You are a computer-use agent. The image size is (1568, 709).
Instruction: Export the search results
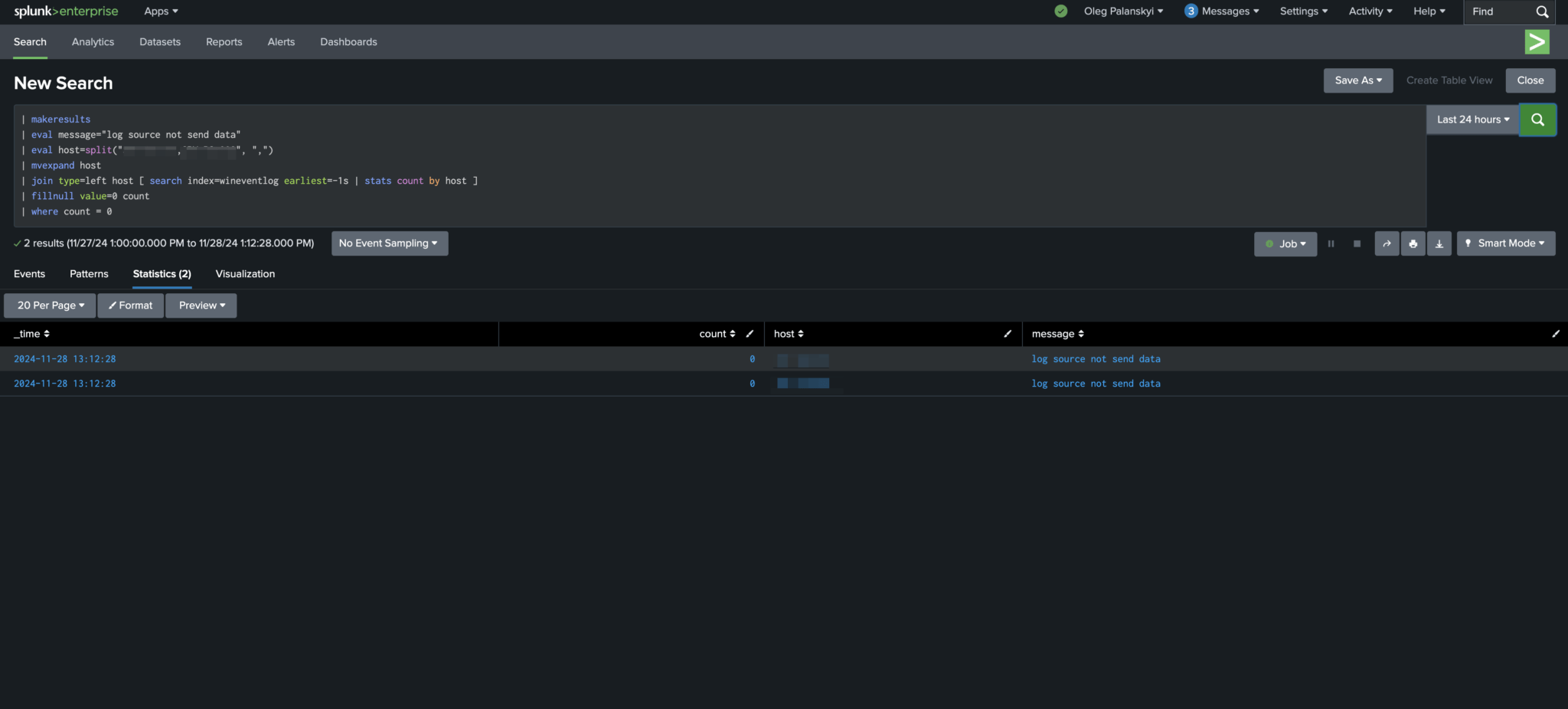click(x=1439, y=243)
